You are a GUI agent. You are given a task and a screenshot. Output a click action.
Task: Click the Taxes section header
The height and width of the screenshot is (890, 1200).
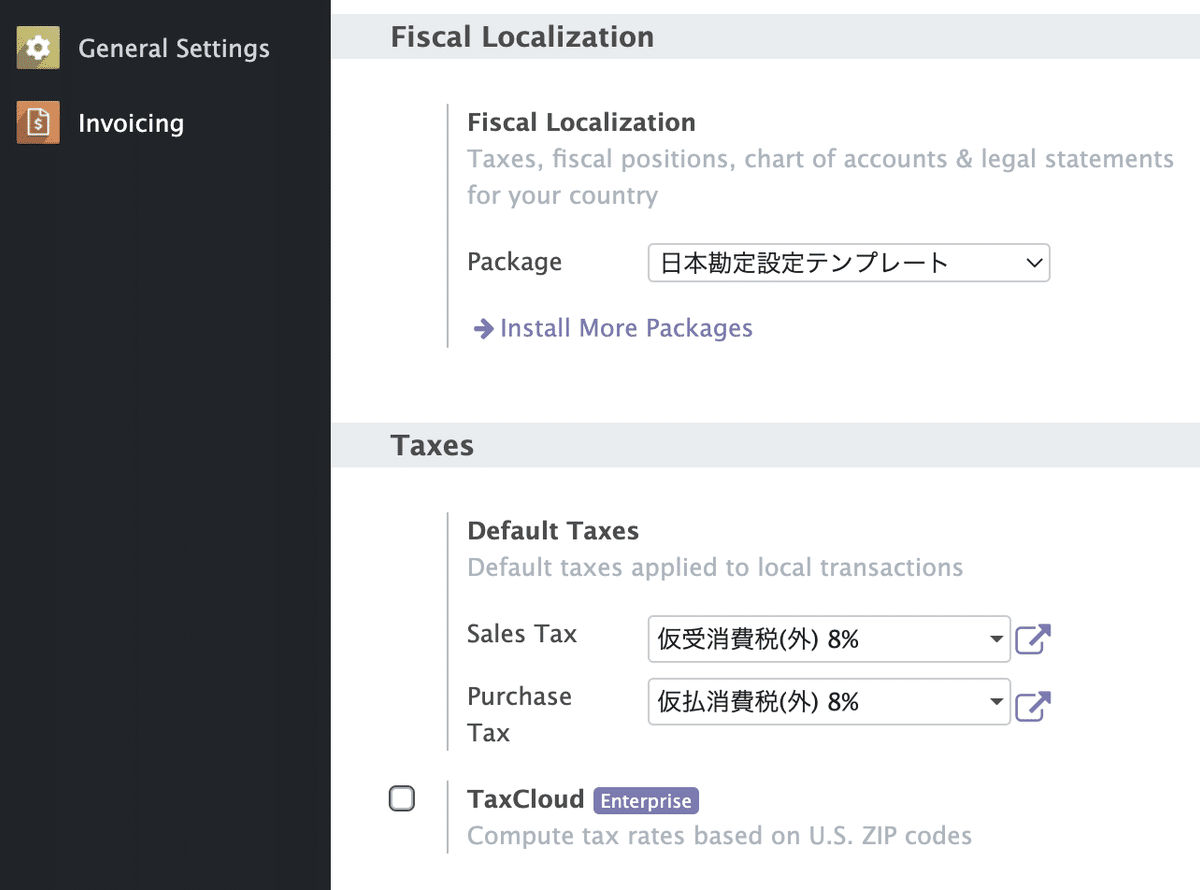432,446
